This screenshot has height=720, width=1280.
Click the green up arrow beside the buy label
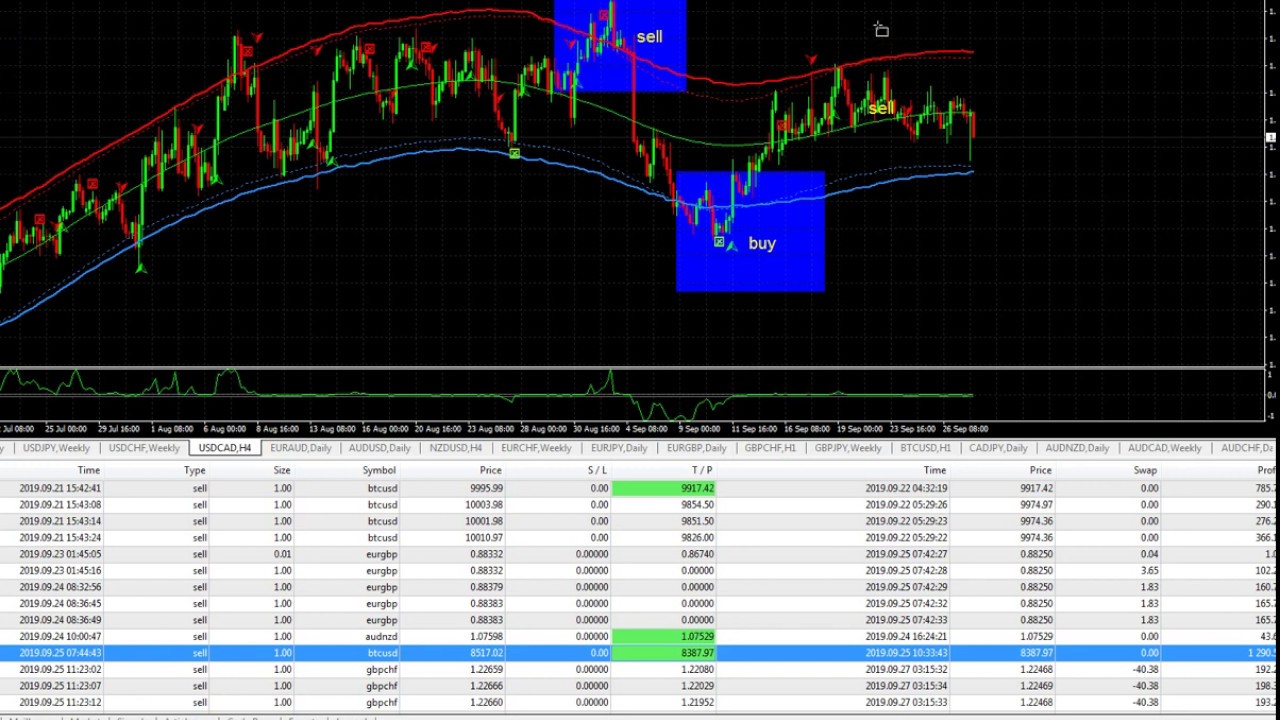pos(732,245)
